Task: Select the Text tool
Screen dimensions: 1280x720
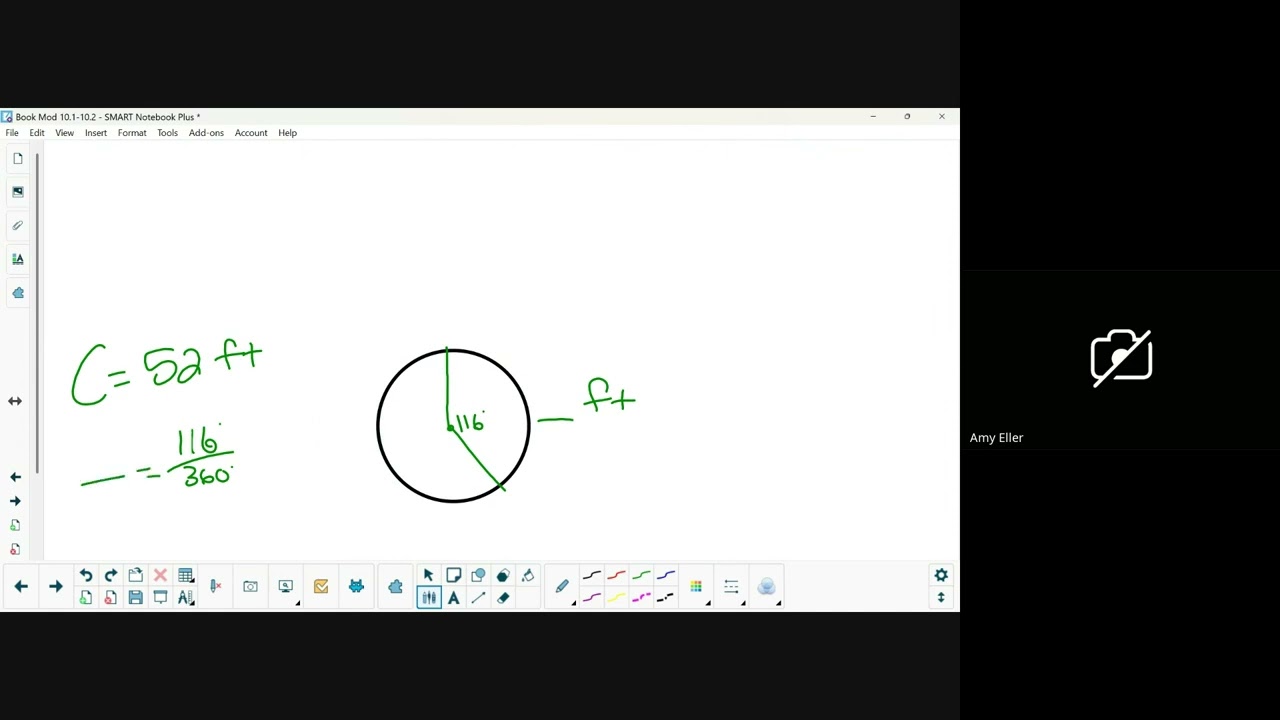Action: pyautogui.click(x=454, y=598)
